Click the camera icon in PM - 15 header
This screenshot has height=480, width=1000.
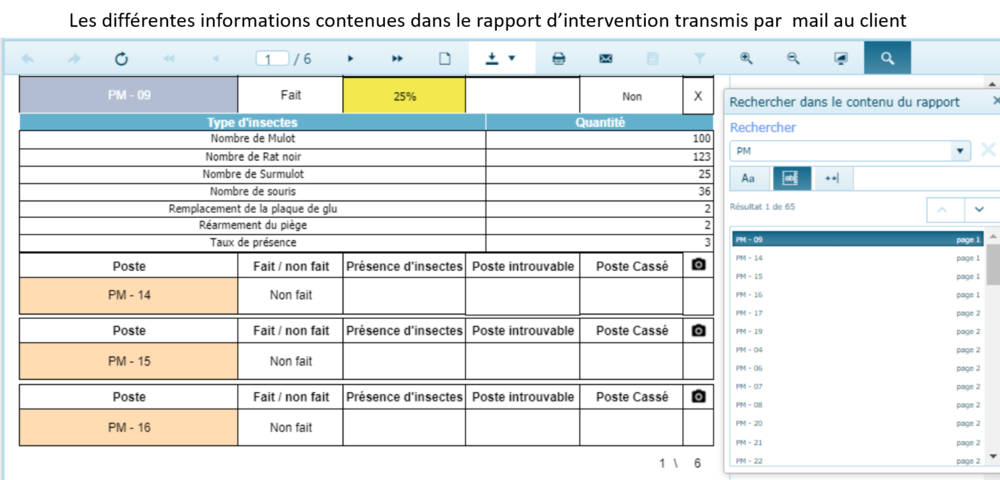pyautogui.click(x=698, y=330)
